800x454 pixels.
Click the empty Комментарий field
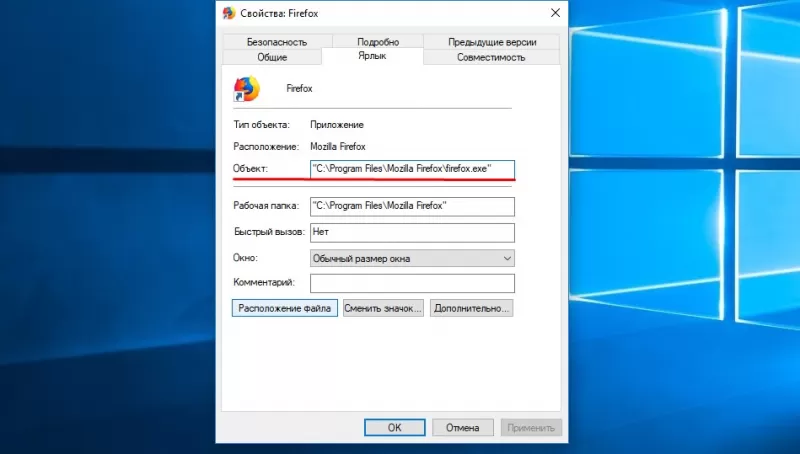click(412, 283)
